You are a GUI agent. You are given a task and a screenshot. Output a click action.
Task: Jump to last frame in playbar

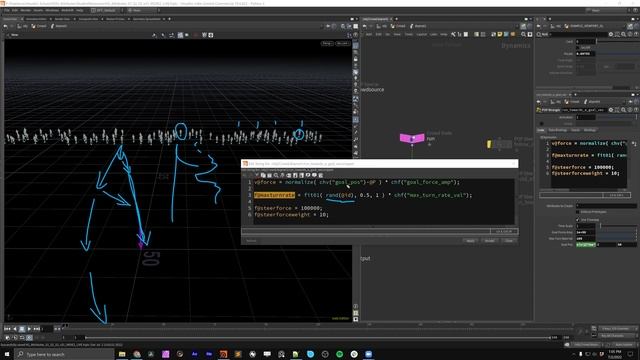(x=37, y=329)
